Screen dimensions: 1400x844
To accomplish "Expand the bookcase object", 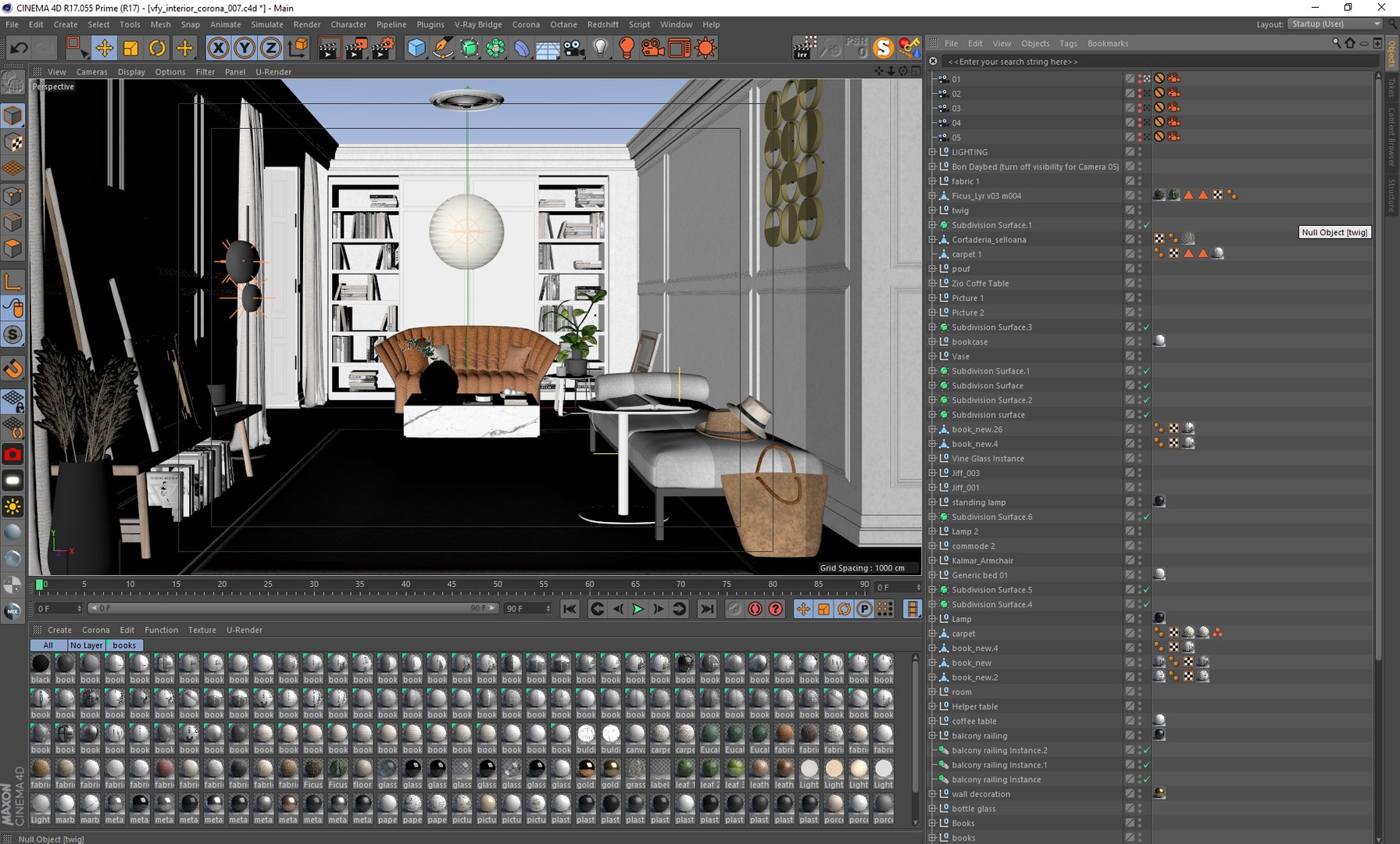I will 932,342.
